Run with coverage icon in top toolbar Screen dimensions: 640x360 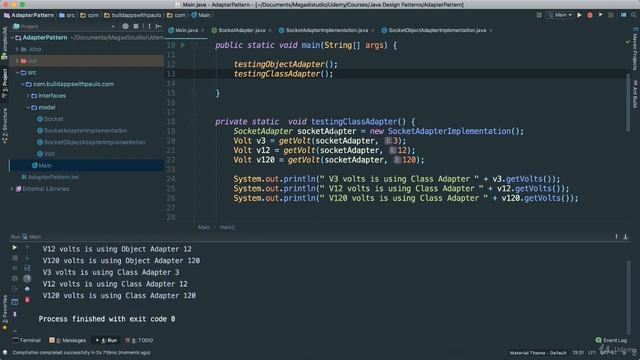click(600, 15)
